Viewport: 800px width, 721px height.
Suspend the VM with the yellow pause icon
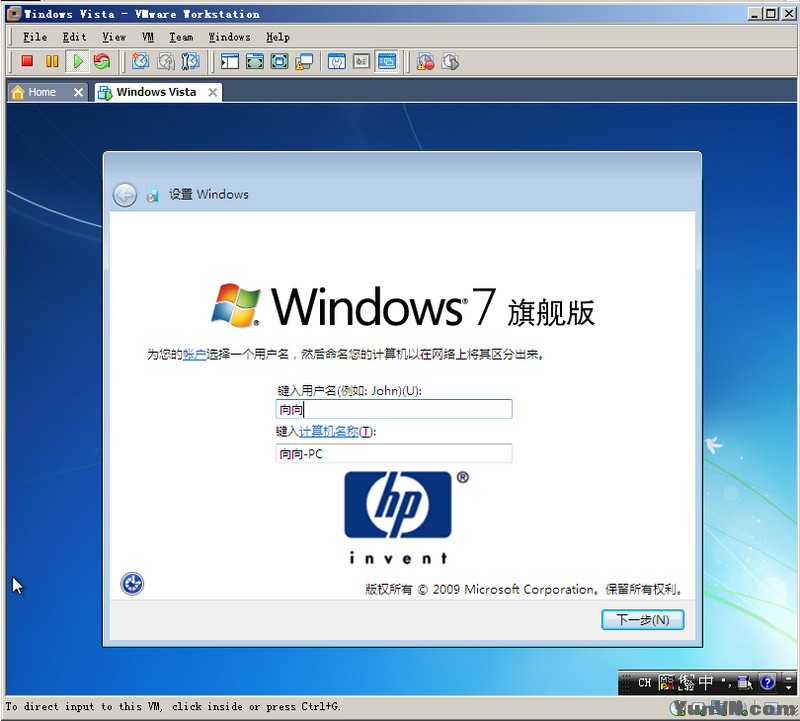point(52,62)
